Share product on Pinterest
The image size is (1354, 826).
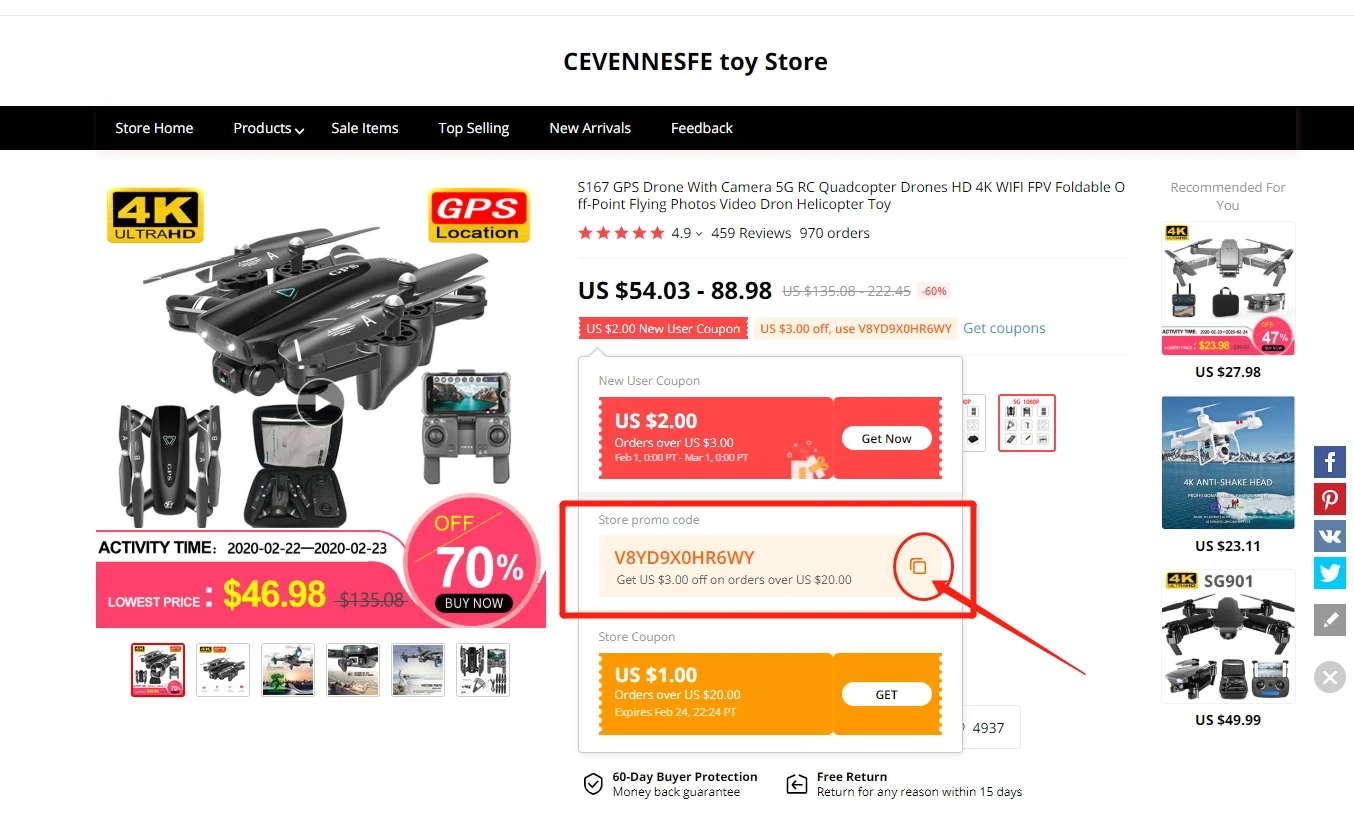tap(1330, 498)
